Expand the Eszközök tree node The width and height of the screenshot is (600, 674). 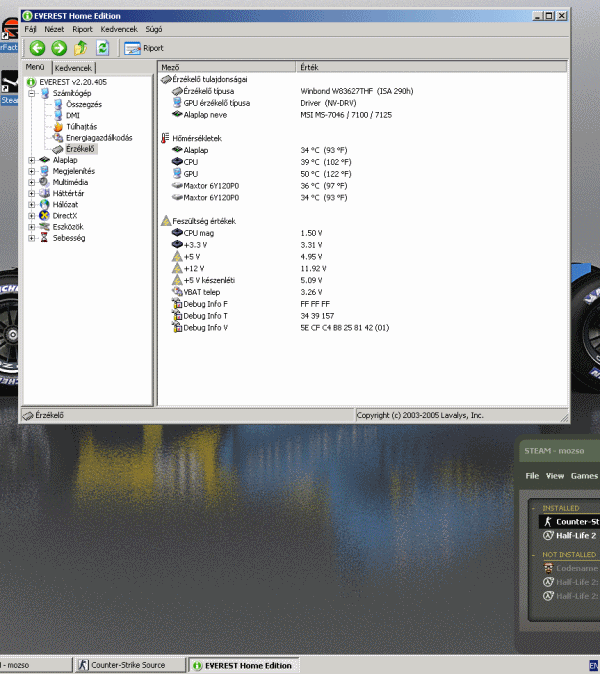tap(31, 227)
